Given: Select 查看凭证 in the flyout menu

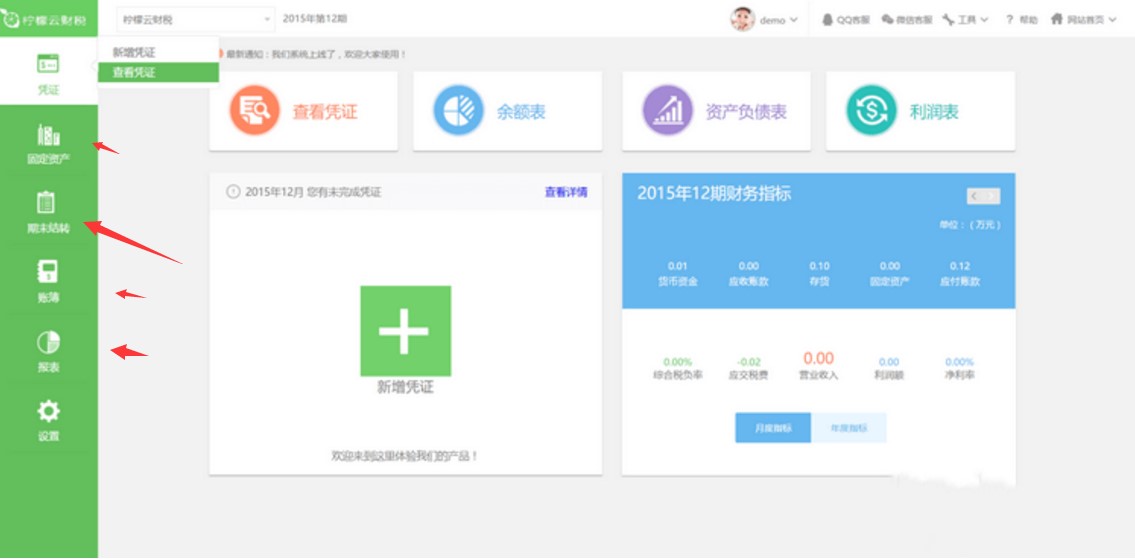Looking at the screenshot, I should (x=134, y=72).
